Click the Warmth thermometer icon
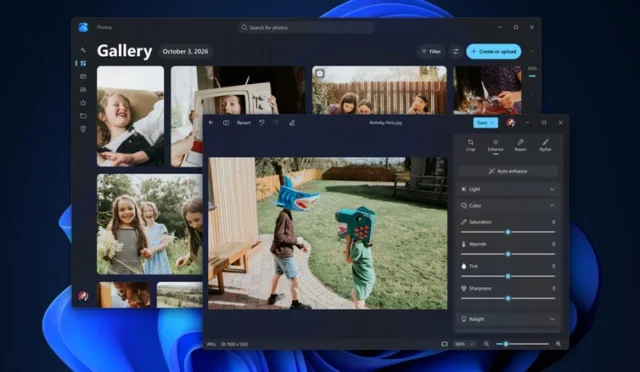The height and width of the screenshot is (372, 640). click(x=464, y=244)
